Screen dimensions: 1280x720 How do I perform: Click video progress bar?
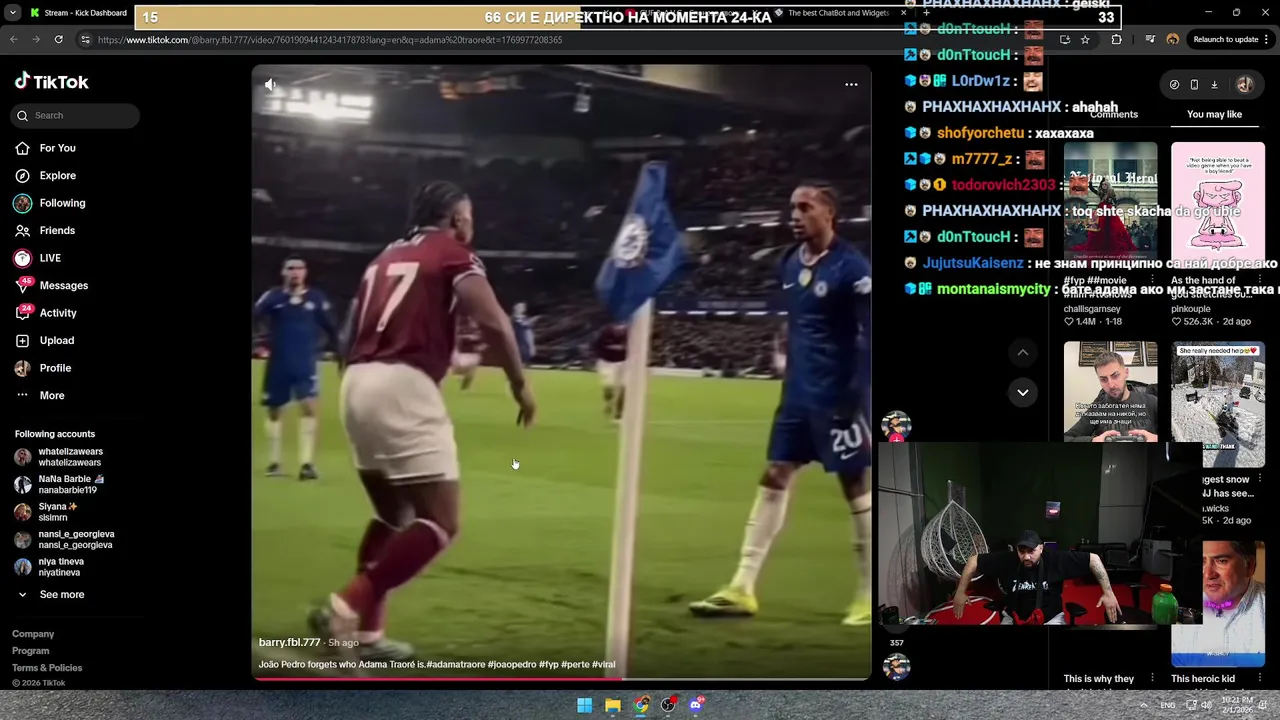click(561, 679)
